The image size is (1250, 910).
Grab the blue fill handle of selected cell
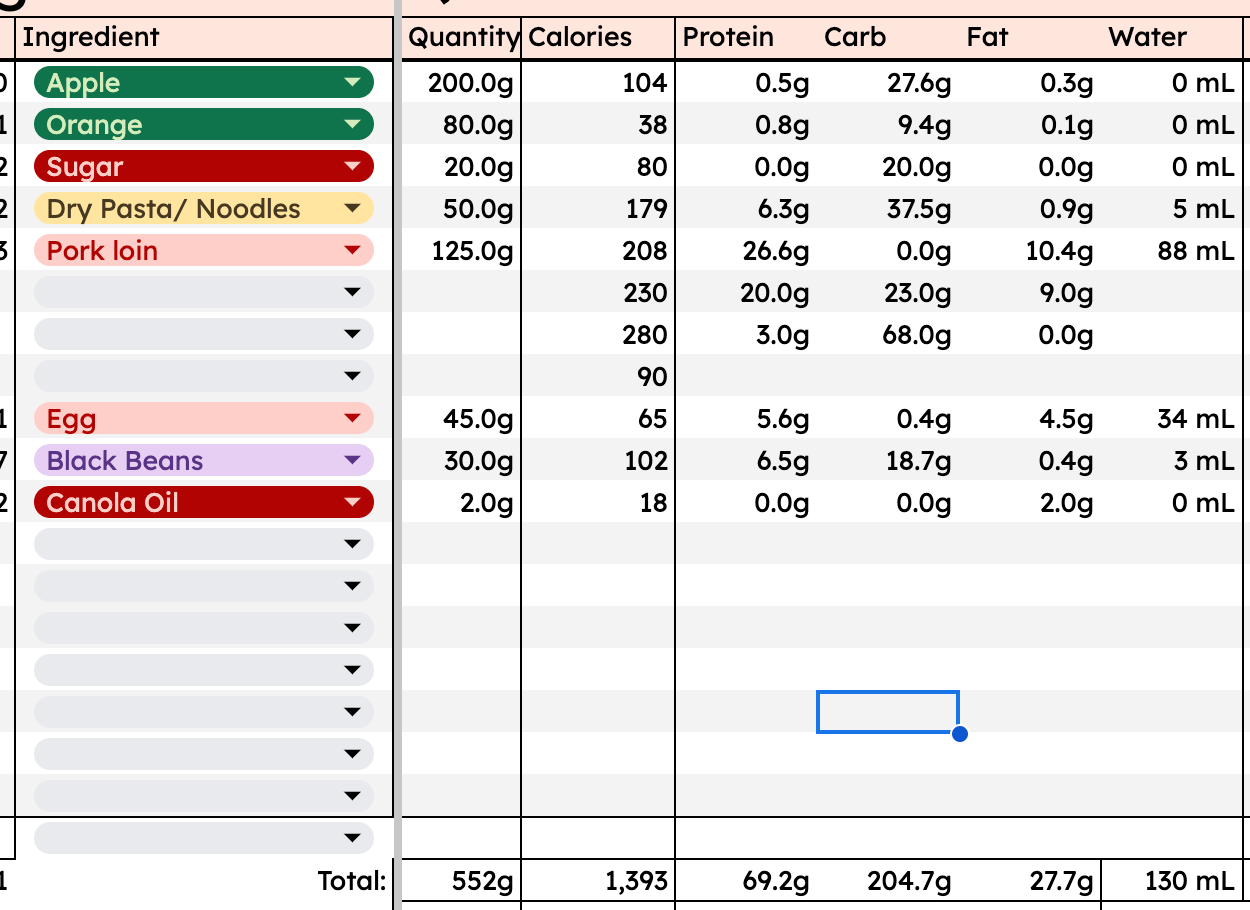coord(960,734)
